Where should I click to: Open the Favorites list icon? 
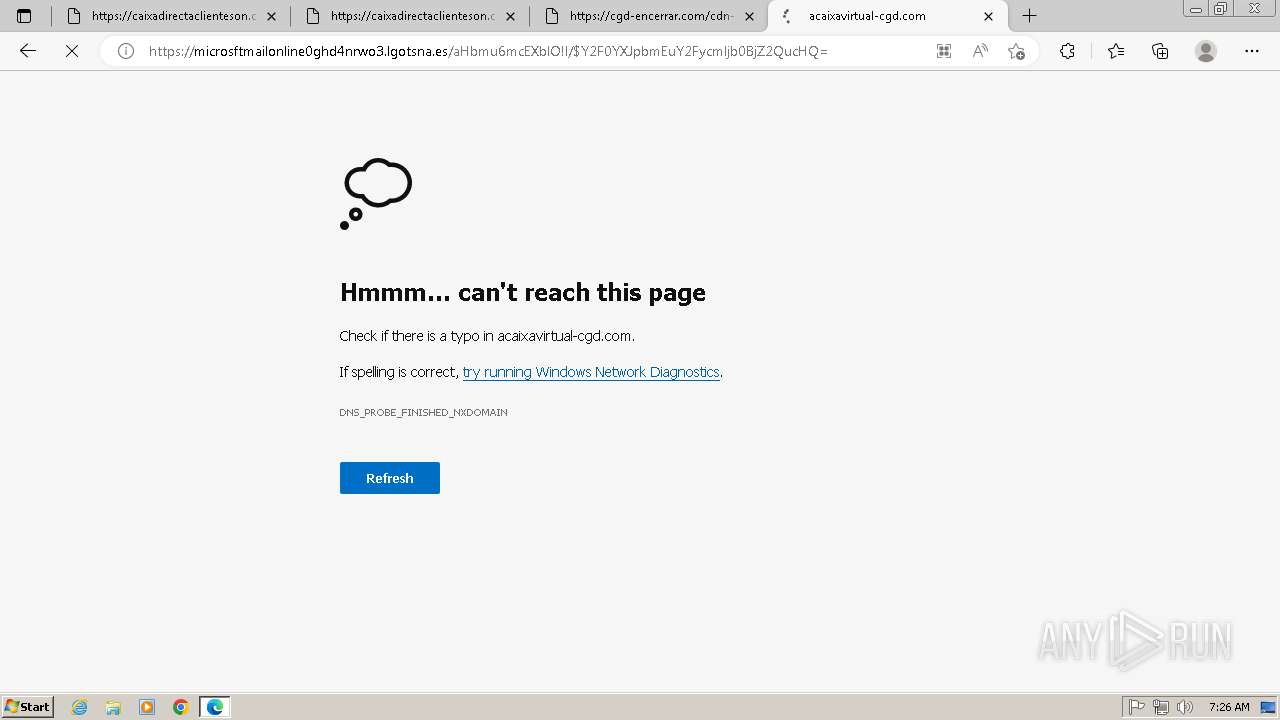(1116, 51)
